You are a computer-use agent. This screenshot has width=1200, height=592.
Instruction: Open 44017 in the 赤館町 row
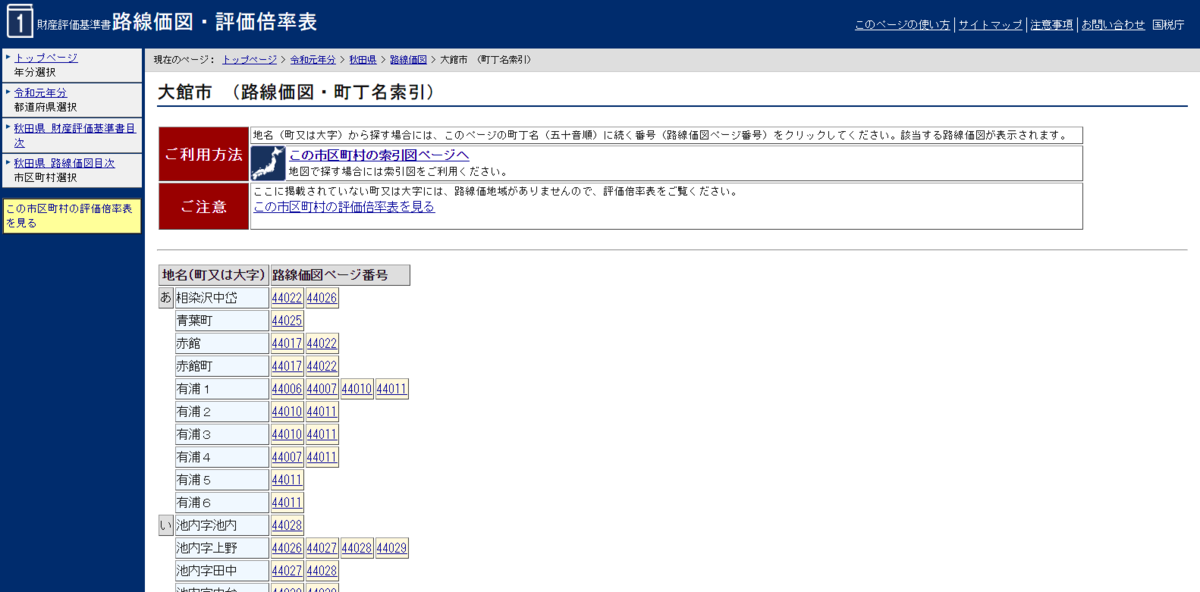click(287, 366)
